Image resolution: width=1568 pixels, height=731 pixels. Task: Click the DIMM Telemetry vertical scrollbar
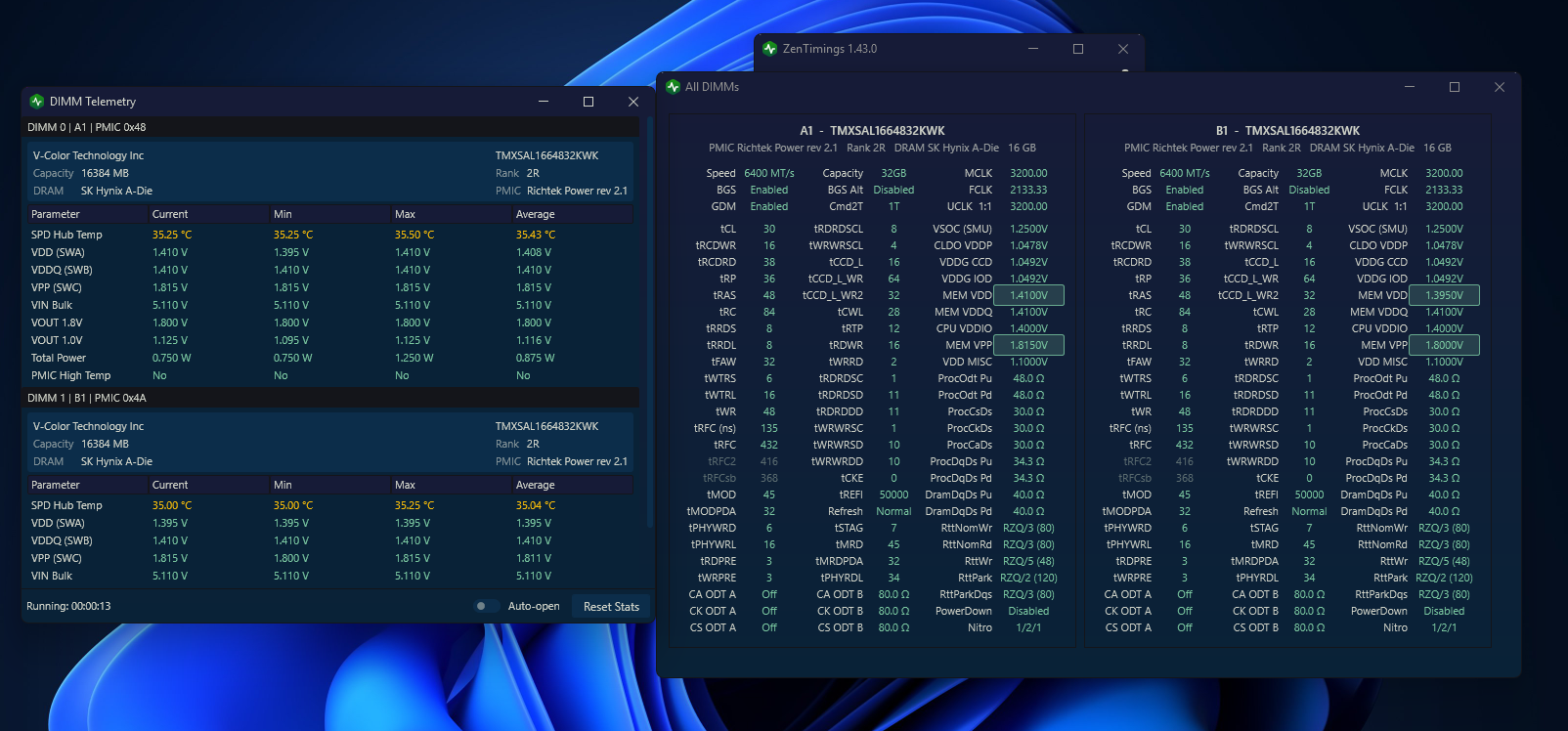(649, 322)
